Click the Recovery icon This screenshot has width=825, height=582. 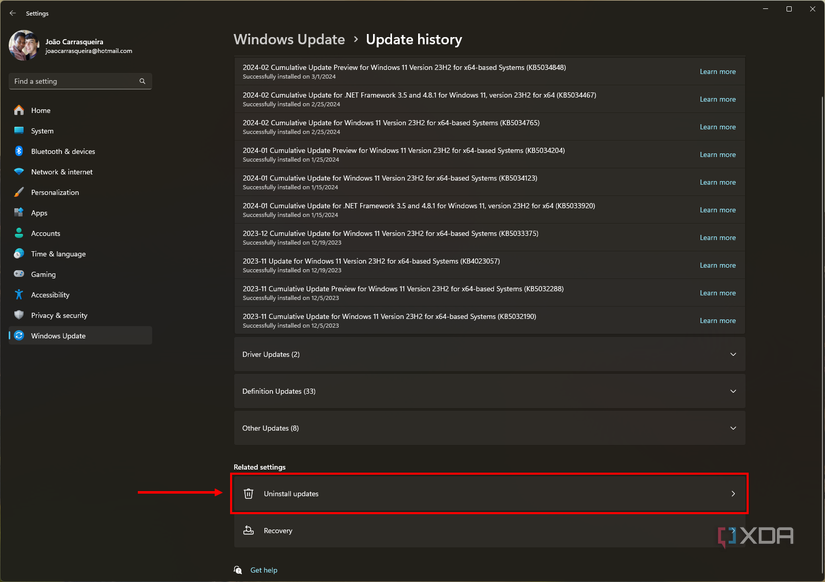click(248, 530)
